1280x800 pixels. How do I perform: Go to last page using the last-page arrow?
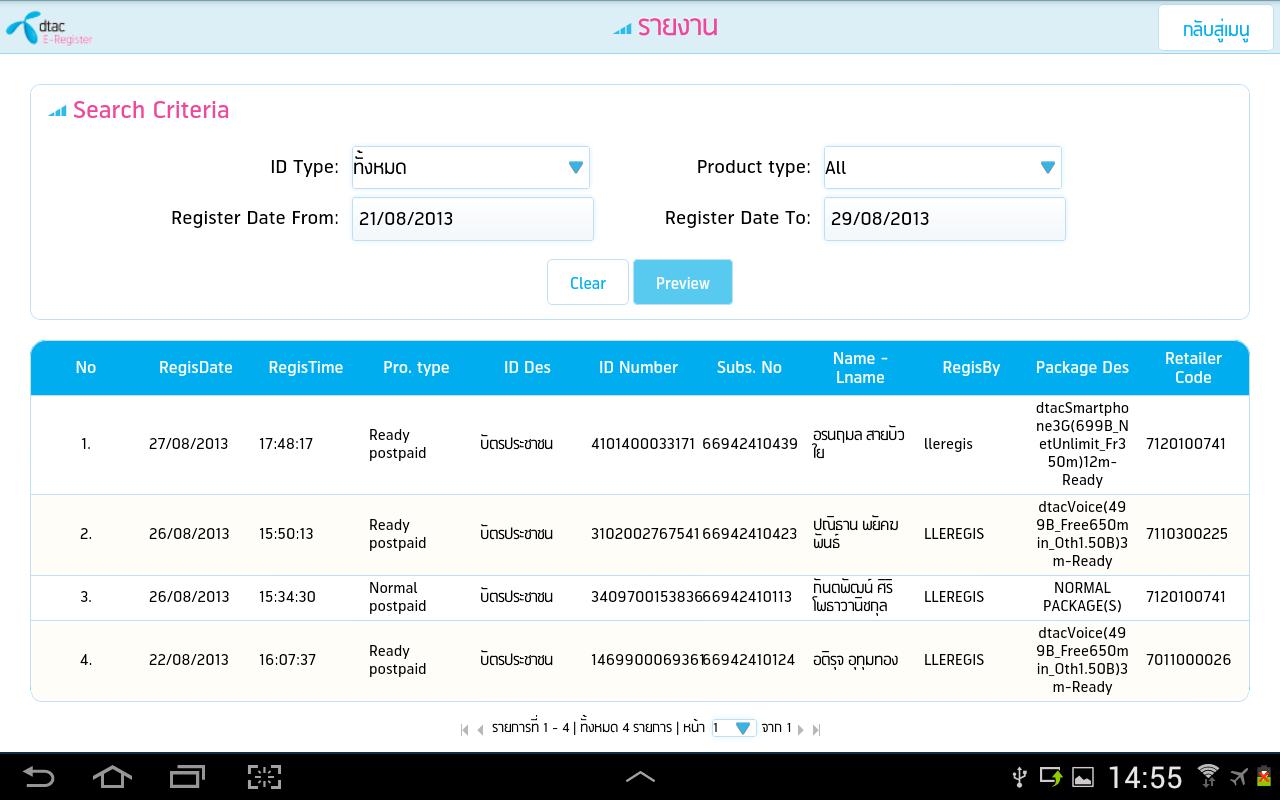click(x=817, y=729)
